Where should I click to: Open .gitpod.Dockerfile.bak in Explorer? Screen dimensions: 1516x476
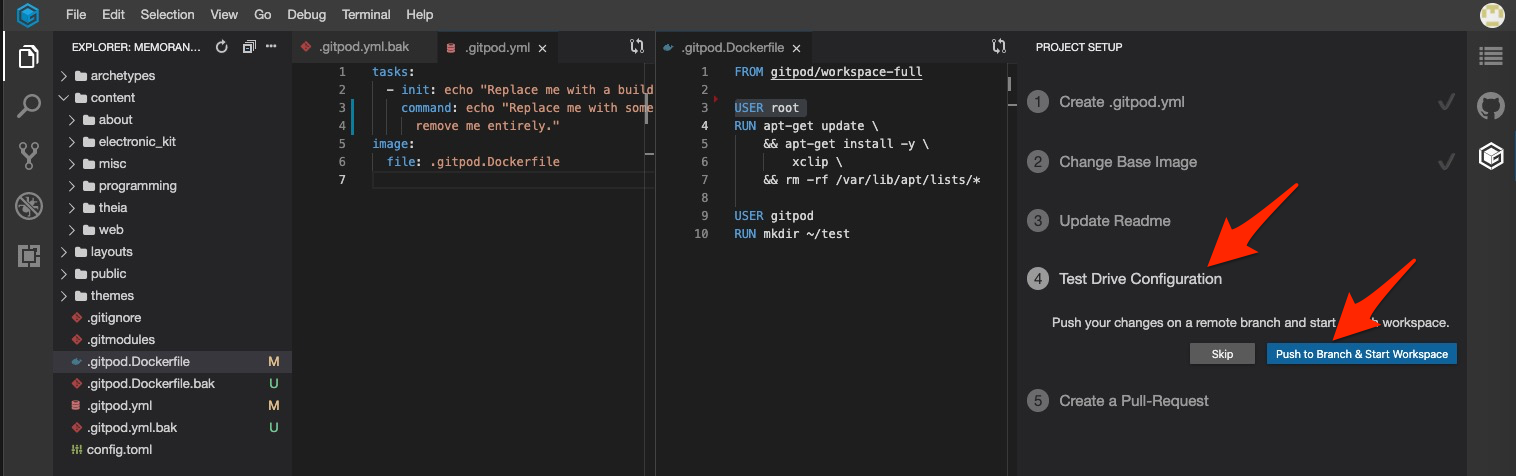coord(172,384)
